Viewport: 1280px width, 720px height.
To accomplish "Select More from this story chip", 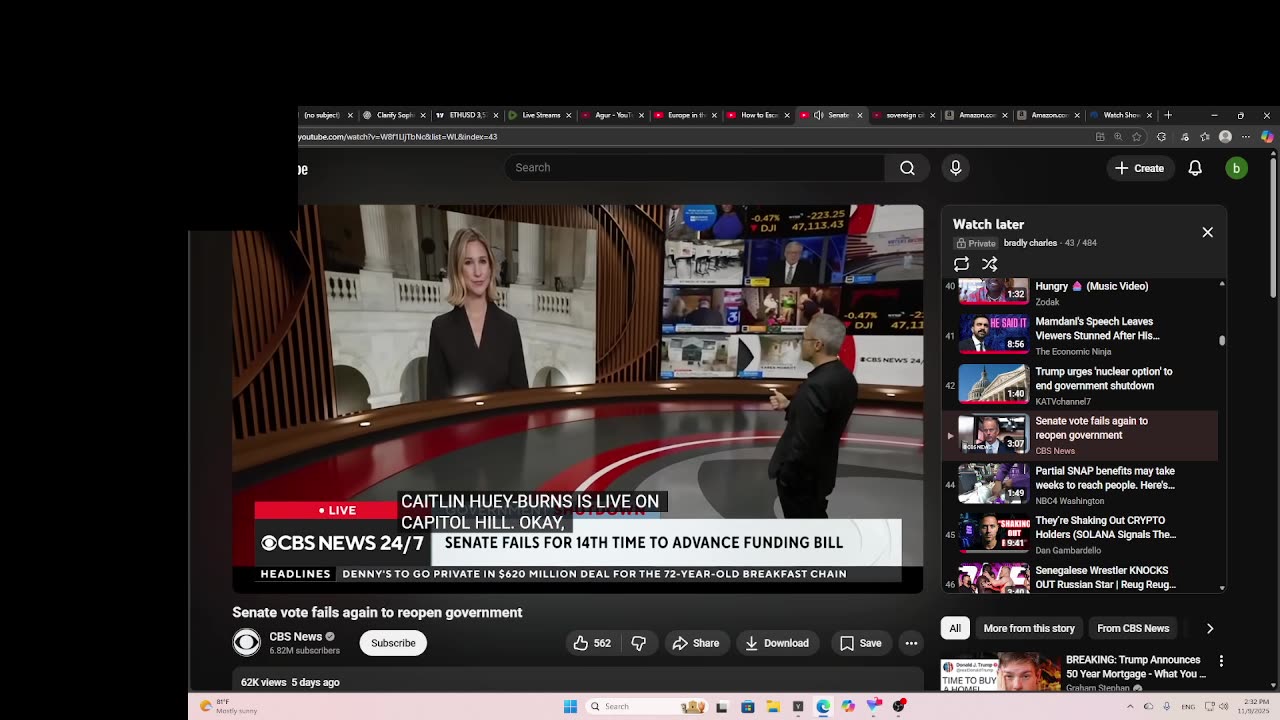I will point(1028,628).
